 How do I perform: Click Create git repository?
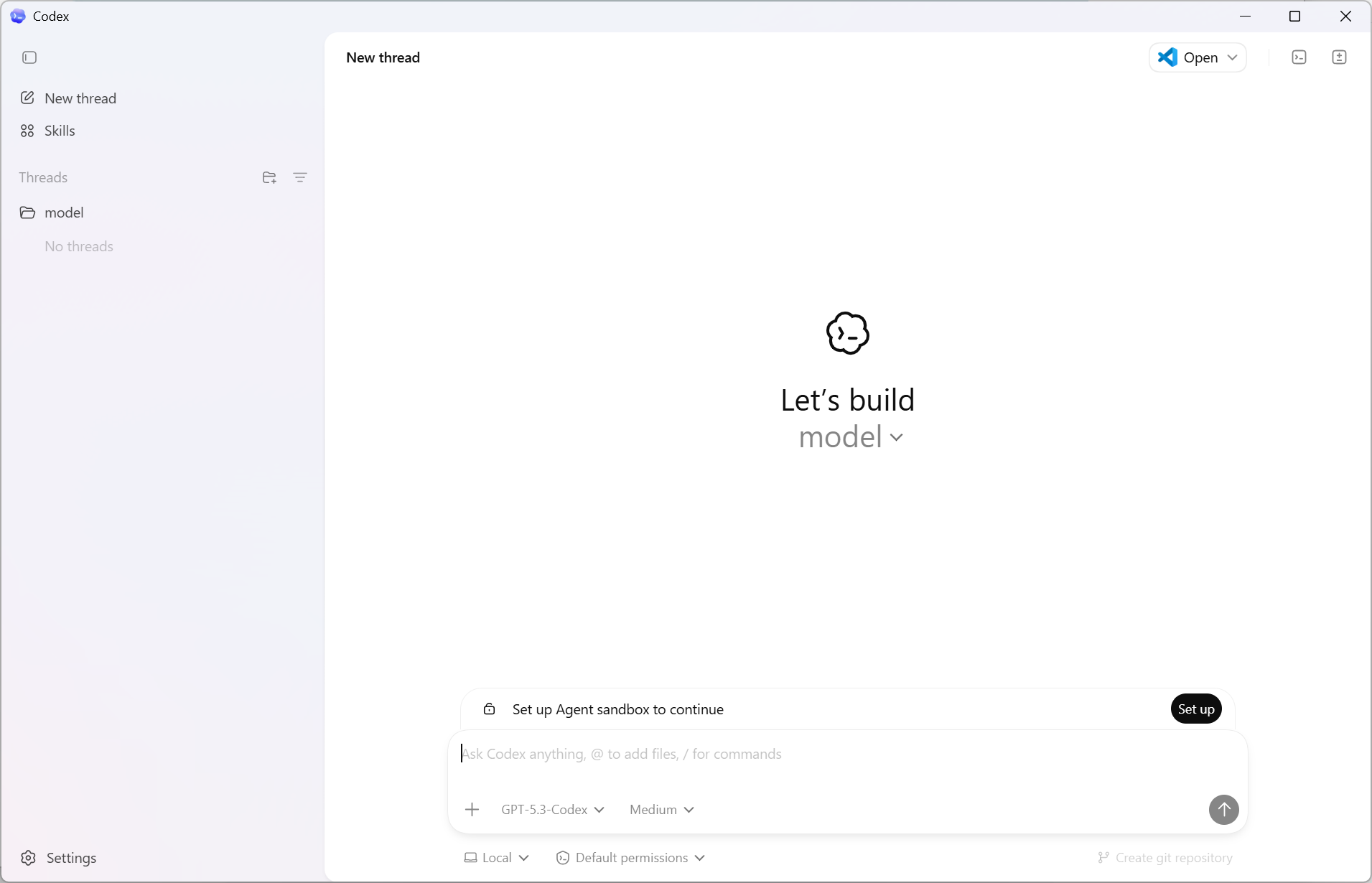1165,858
